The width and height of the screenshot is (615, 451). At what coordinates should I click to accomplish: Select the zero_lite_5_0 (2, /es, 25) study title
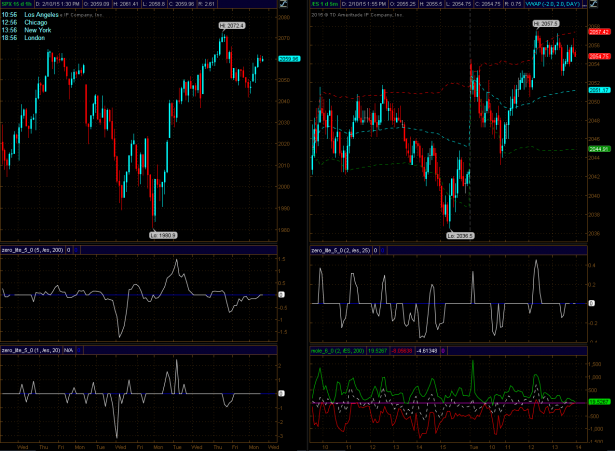[x=341, y=247]
